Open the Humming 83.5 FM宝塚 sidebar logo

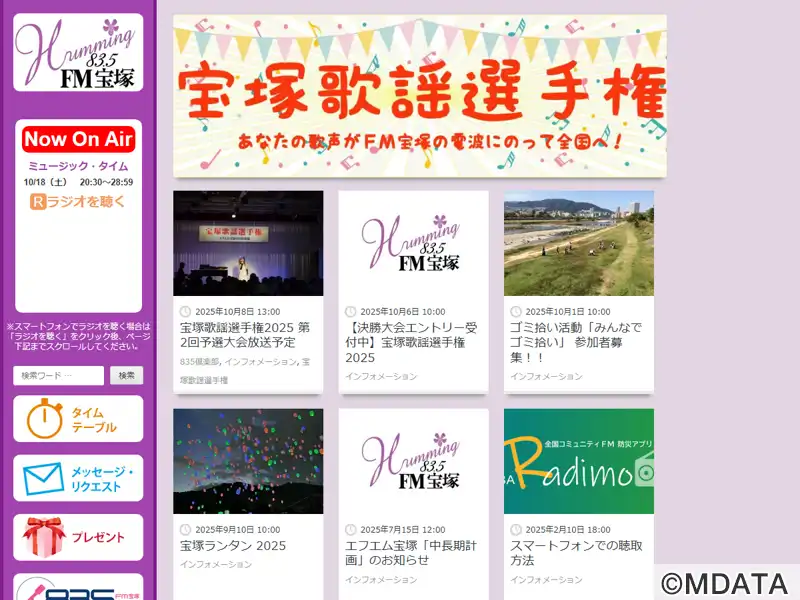(x=78, y=53)
